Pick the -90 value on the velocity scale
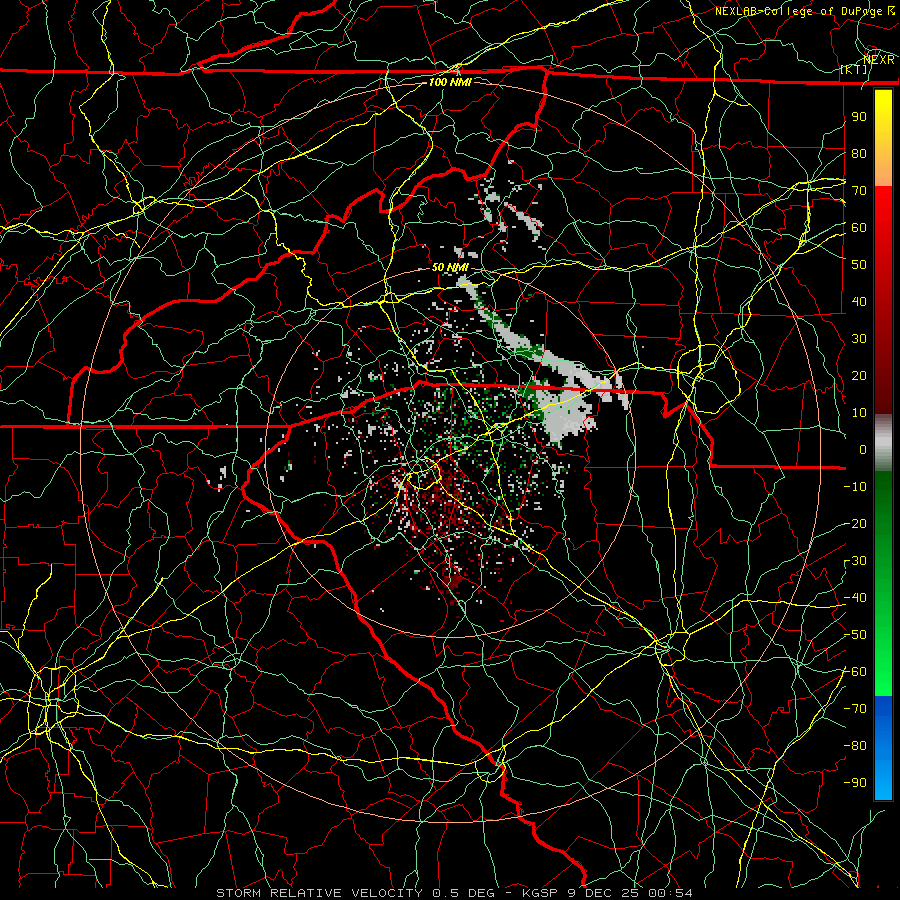900x900 pixels. pyautogui.click(x=855, y=783)
